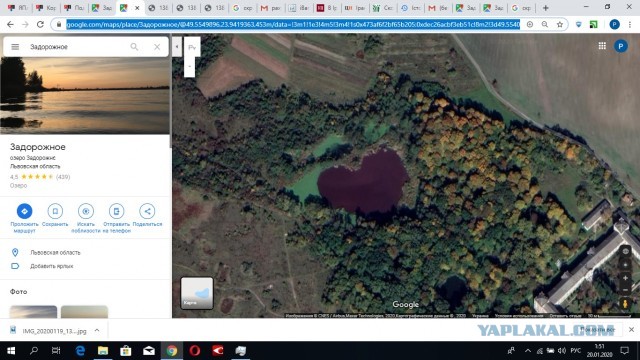Switch to the Gmail tab
This screenshot has height=360, width=640.
point(271,8)
